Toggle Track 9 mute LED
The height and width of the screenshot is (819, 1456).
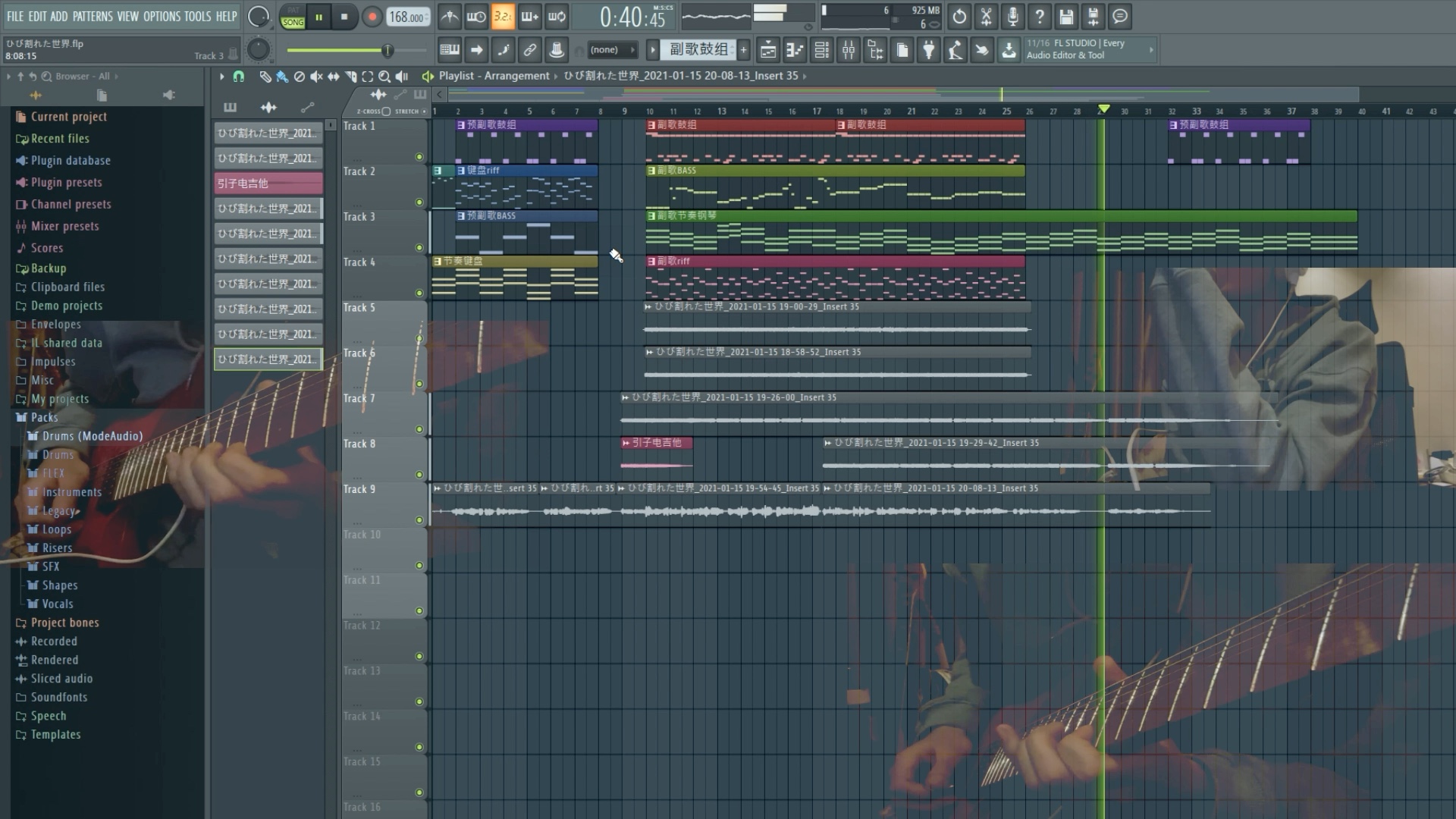pos(419,520)
